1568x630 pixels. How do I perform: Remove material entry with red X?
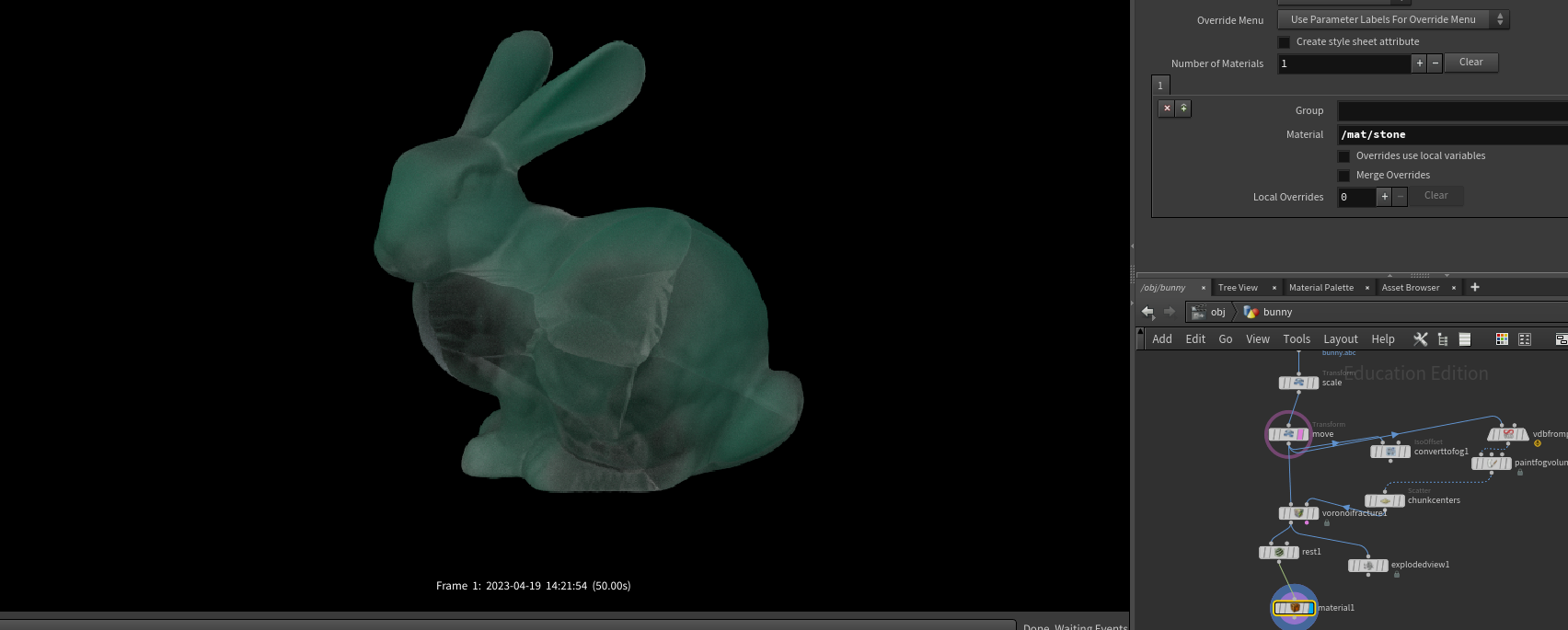pyautogui.click(x=1167, y=109)
